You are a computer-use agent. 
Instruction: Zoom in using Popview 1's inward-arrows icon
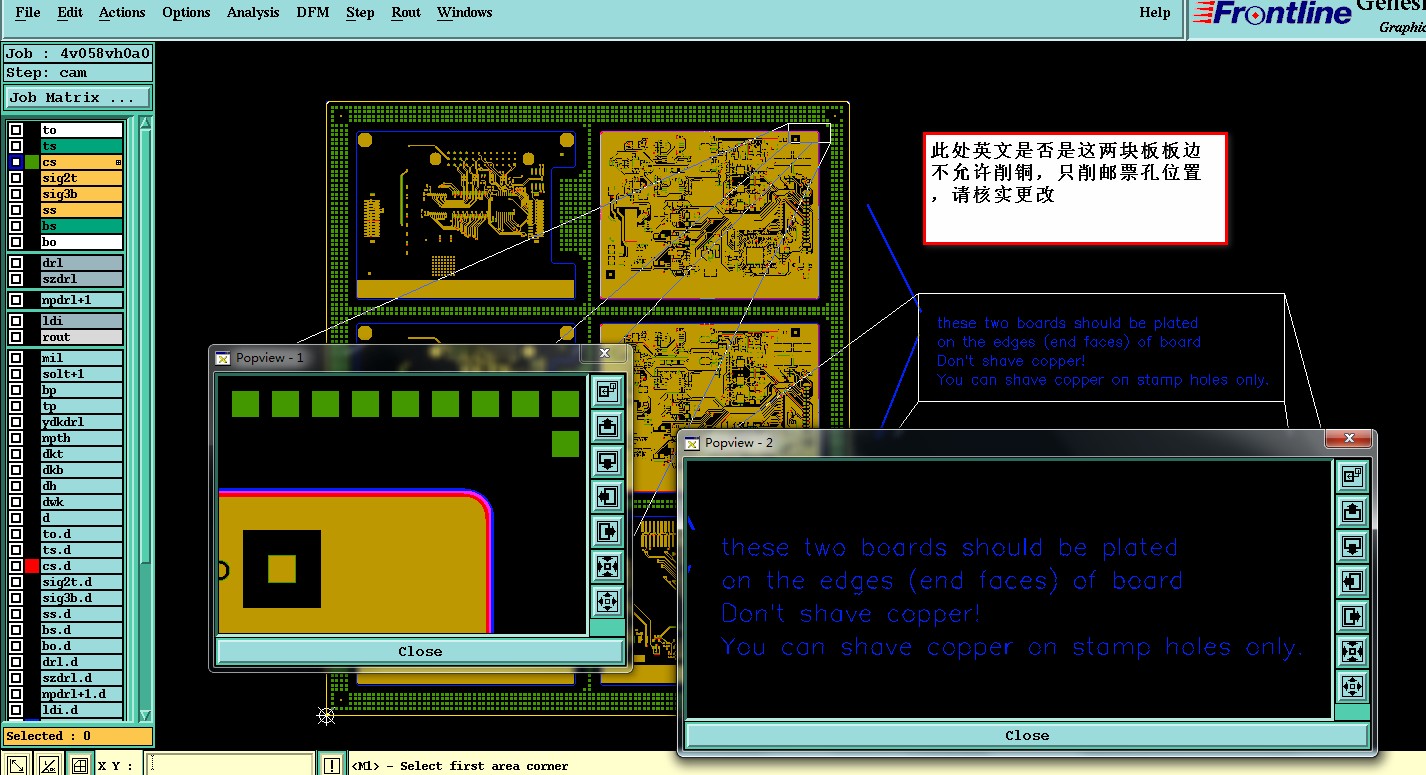pyautogui.click(x=606, y=566)
